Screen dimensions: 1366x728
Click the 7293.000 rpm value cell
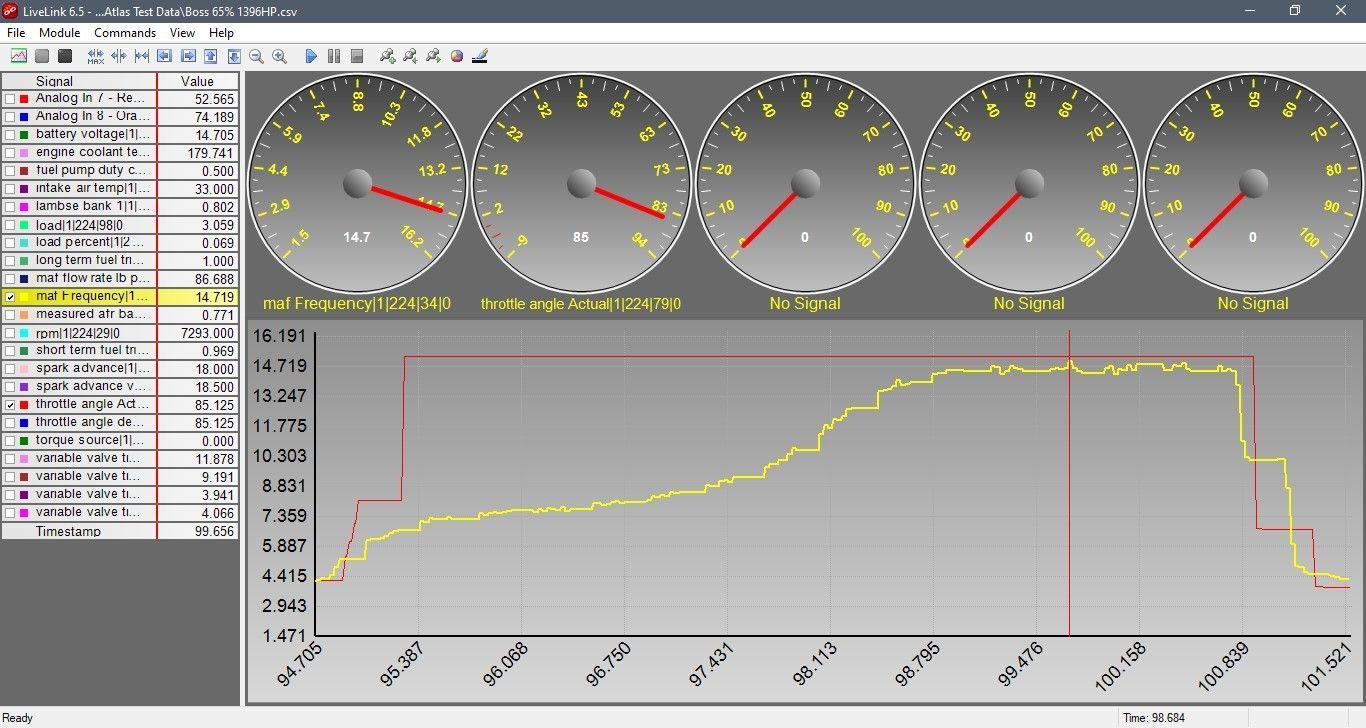click(198, 333)
